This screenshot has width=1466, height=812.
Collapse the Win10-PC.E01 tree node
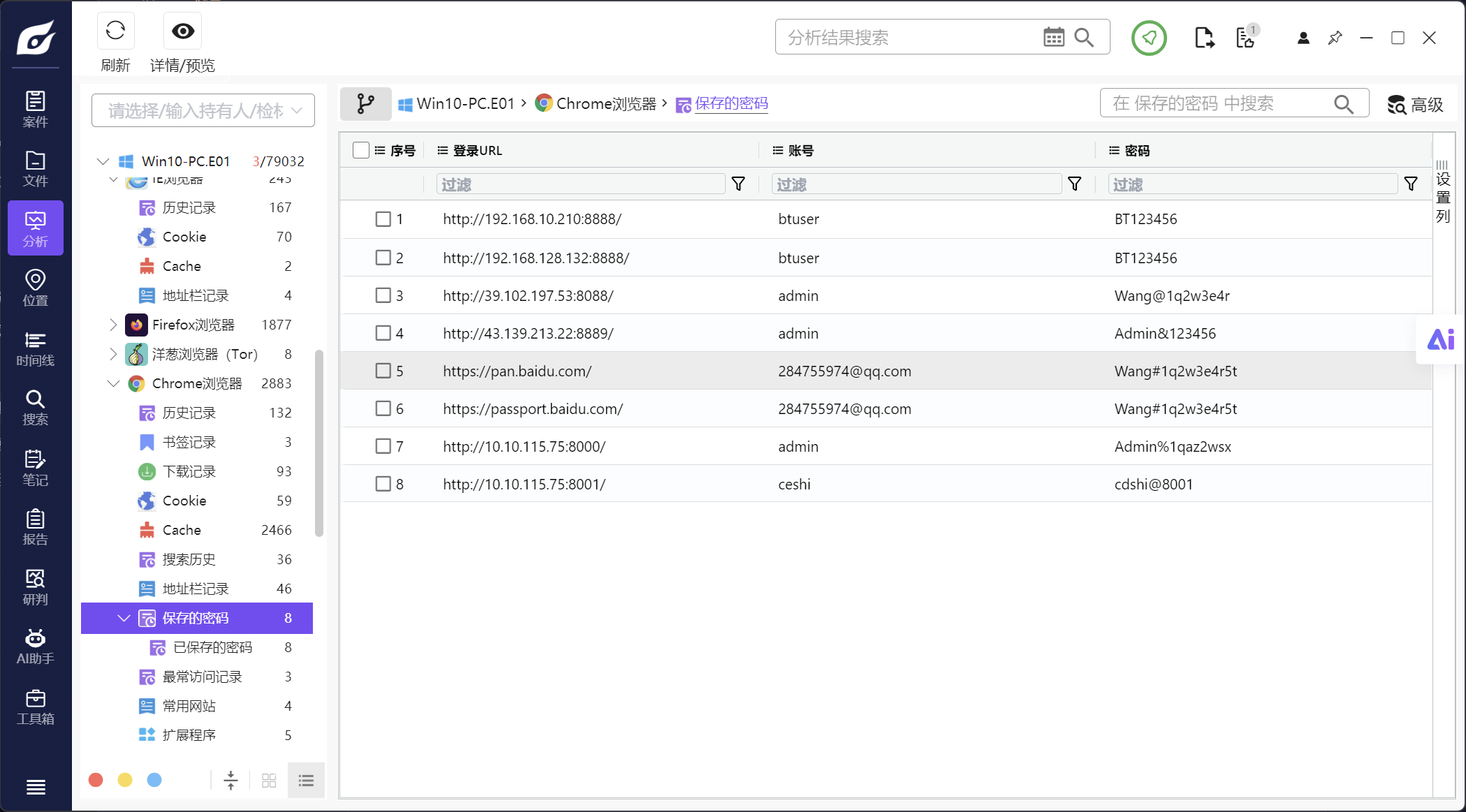tap(103, 161)
